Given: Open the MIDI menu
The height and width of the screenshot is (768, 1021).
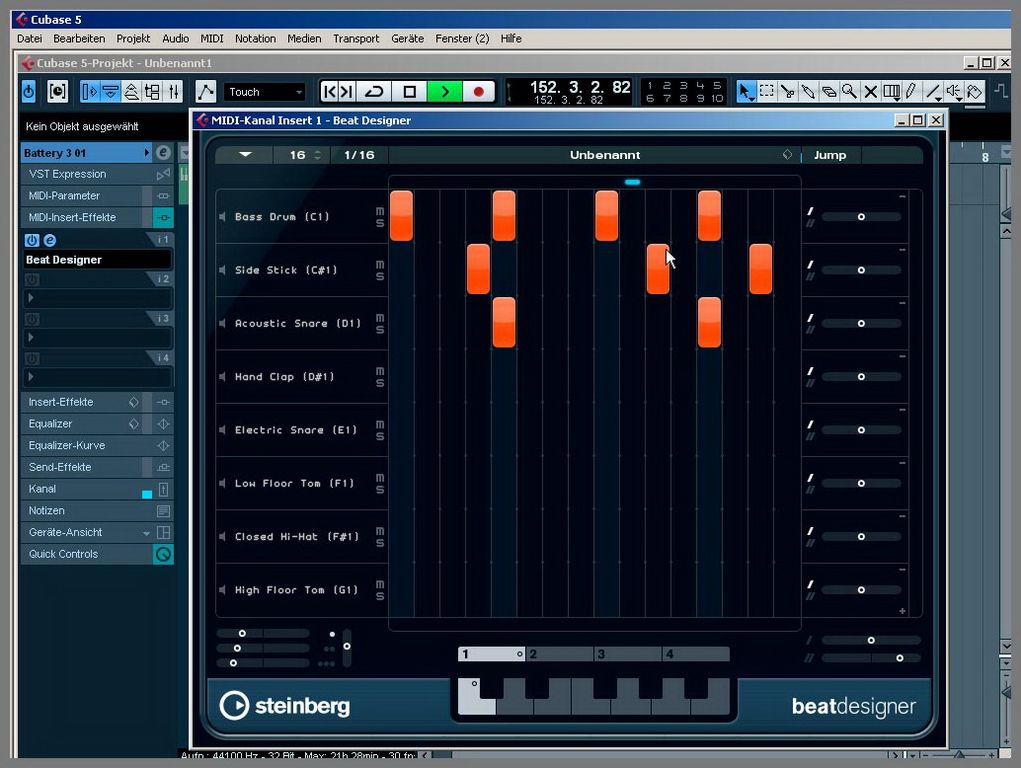Looking at the screenshot, I should 212,38.
